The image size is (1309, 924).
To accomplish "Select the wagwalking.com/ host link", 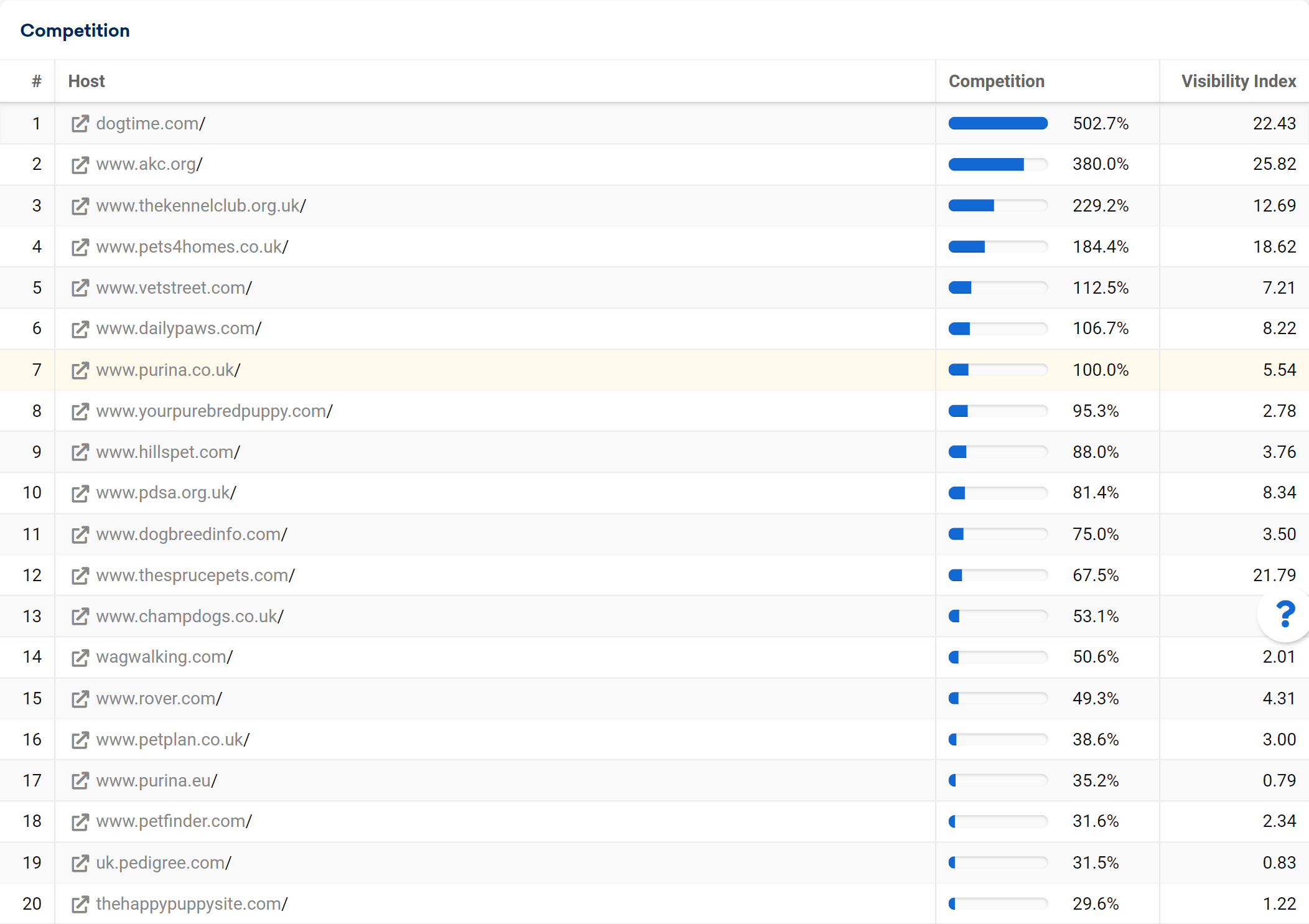I will click(164, 657).
